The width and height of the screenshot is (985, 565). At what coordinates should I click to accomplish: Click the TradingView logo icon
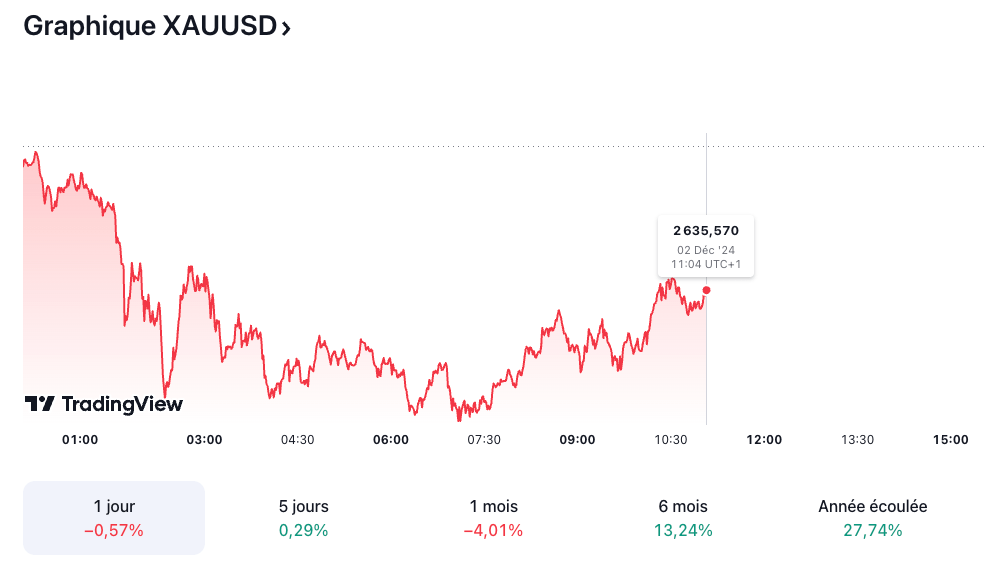click(x=40, y=404)
